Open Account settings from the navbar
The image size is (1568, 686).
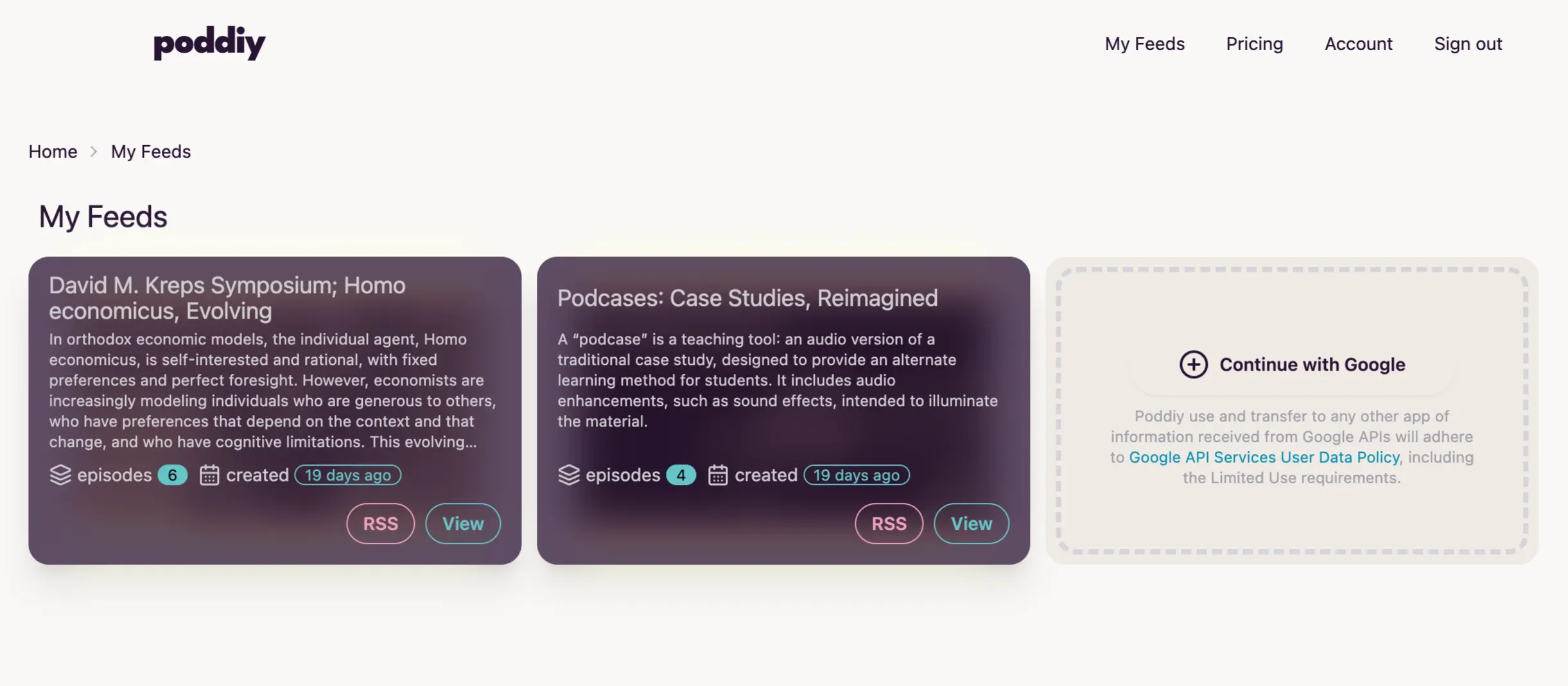coord(1359,44)
